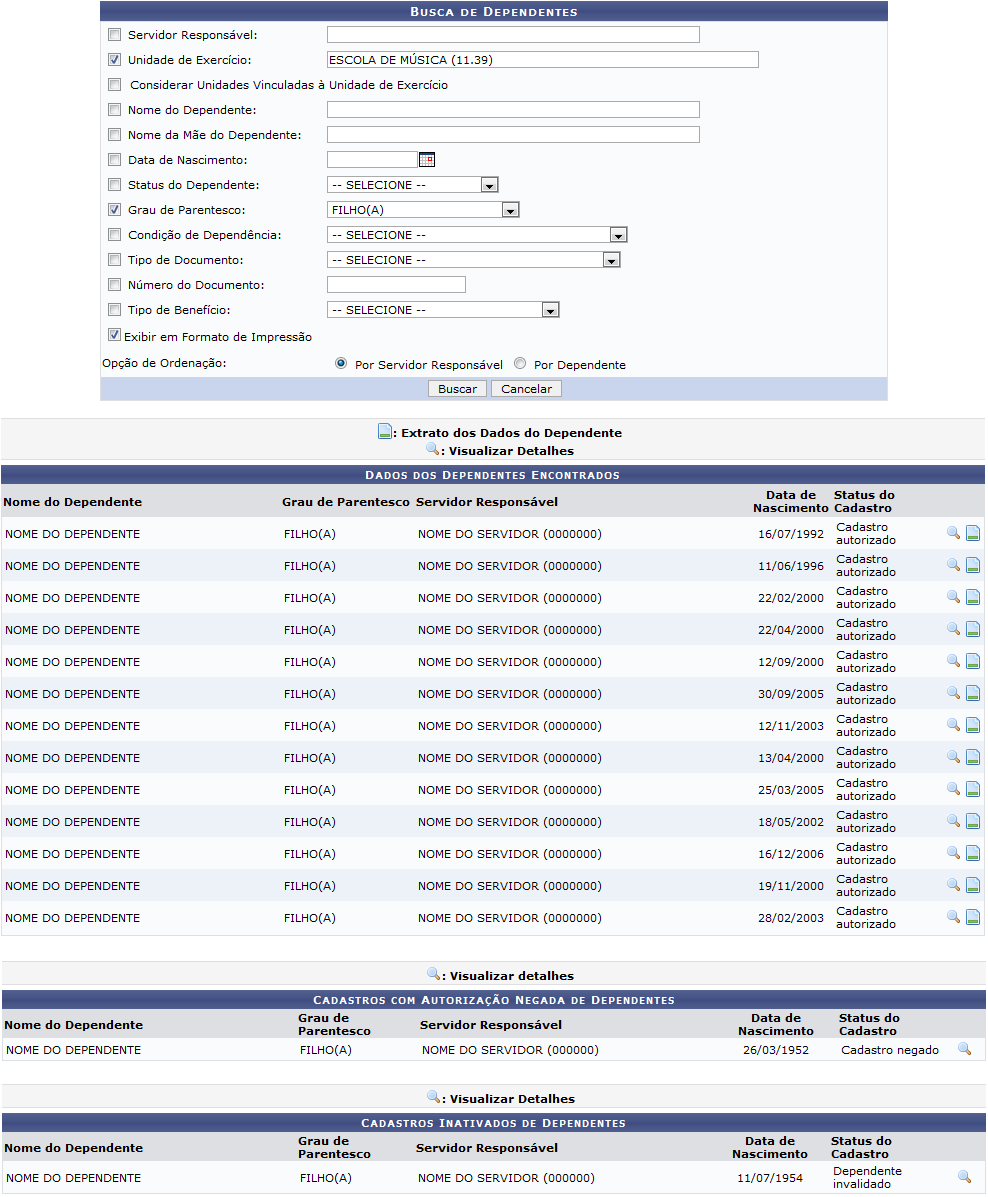The image size is (988, 1197).
Task: Click the Número do Documento text field
Action: pyautogui.click(x=396, y=285)
